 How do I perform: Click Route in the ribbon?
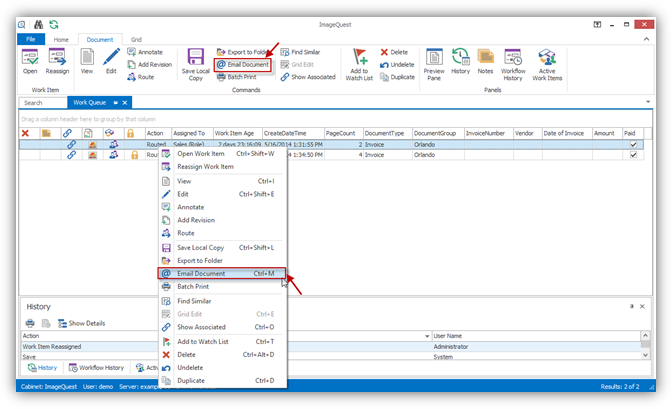(x=141, y=77)
